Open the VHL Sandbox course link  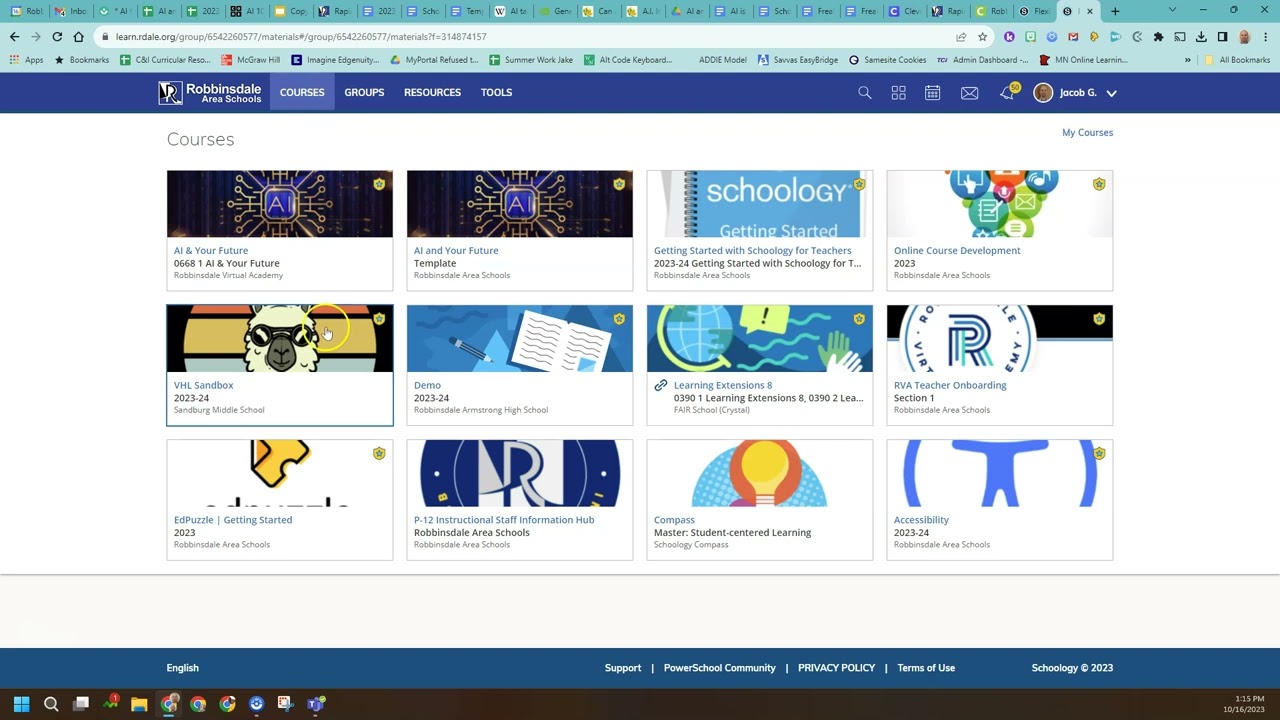coord(204,385)
